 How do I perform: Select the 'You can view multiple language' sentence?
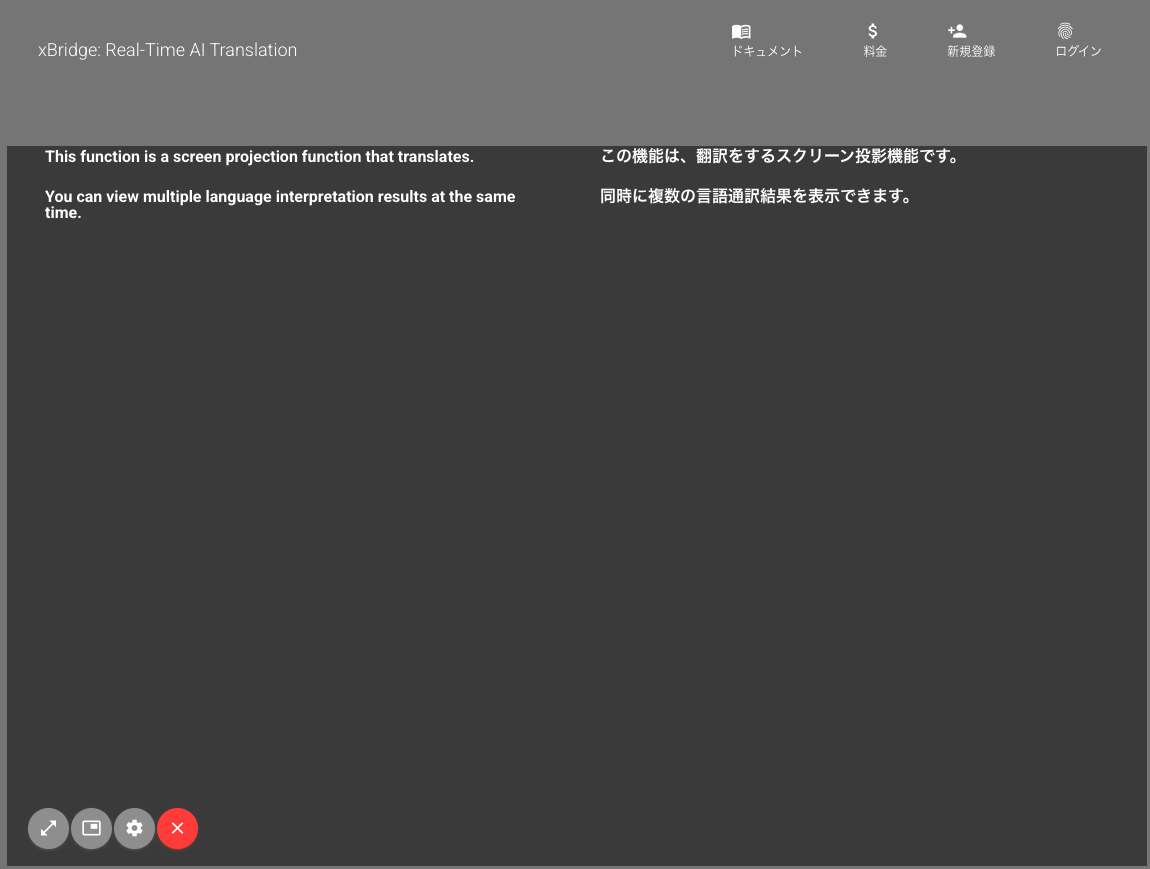pyautogui.click(x=280, y=197)
